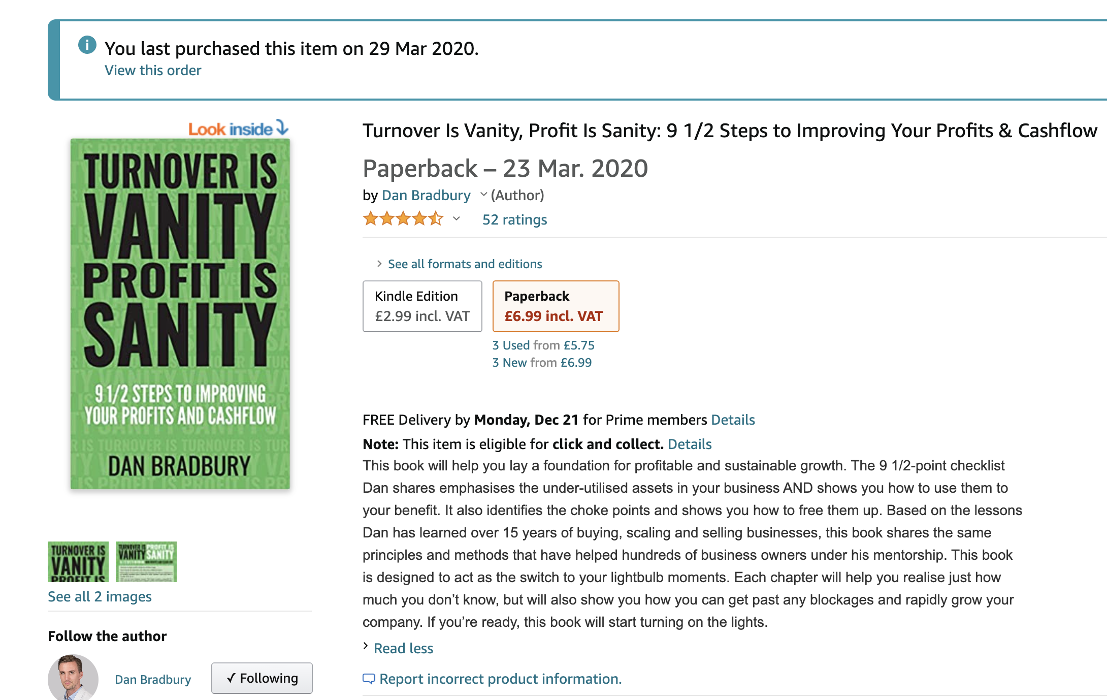Screen dimensions: 1107x700
Task: Open View this order link
Action: 153,70
